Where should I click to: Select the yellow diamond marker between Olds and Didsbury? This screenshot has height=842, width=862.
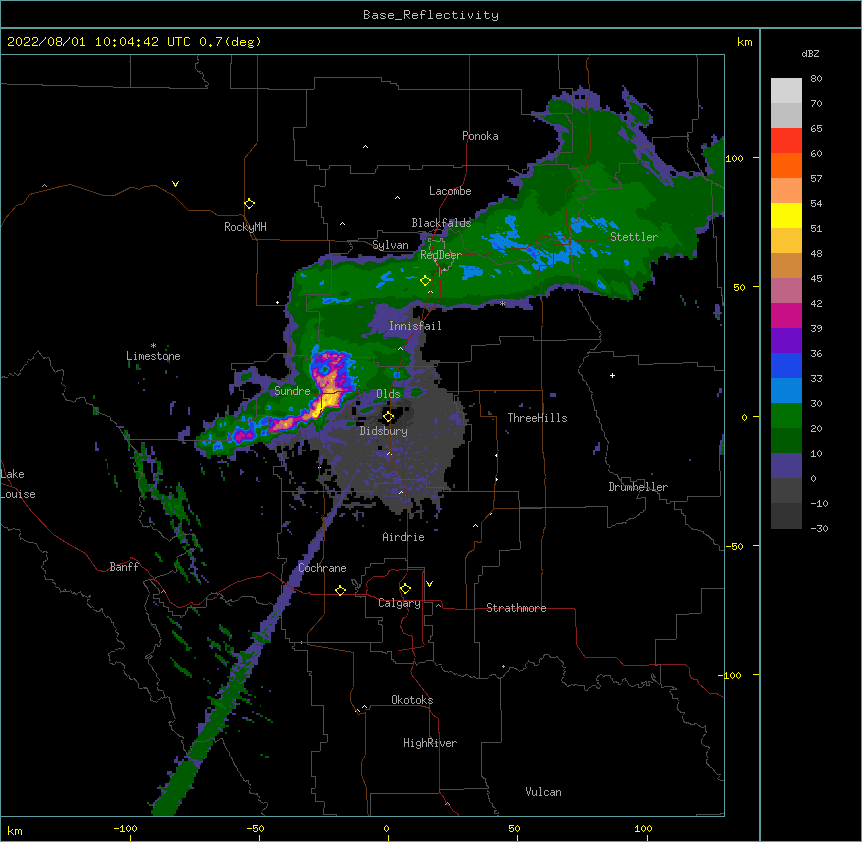pos(389,417)
